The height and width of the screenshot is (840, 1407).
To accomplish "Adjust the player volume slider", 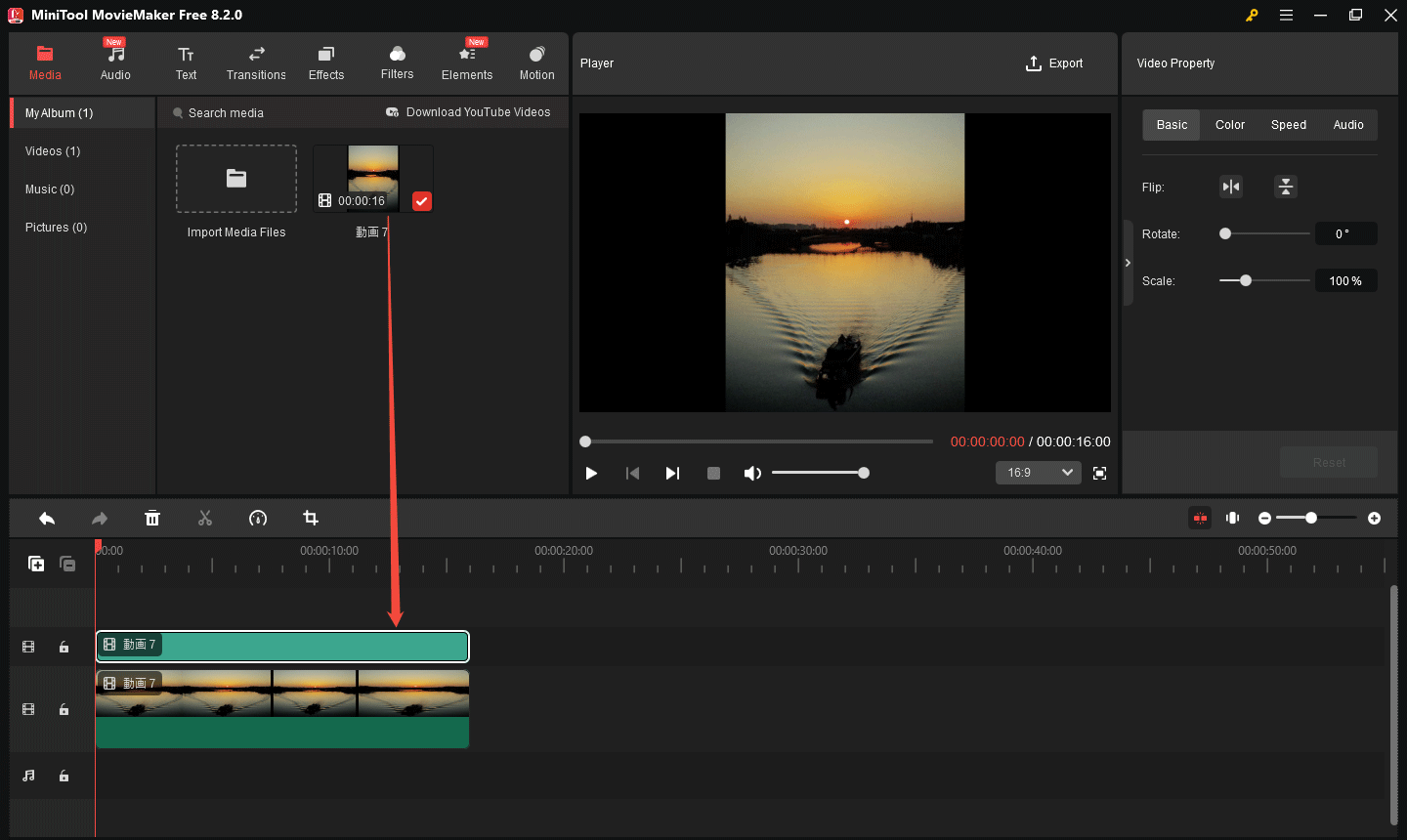I will [821, 473].
